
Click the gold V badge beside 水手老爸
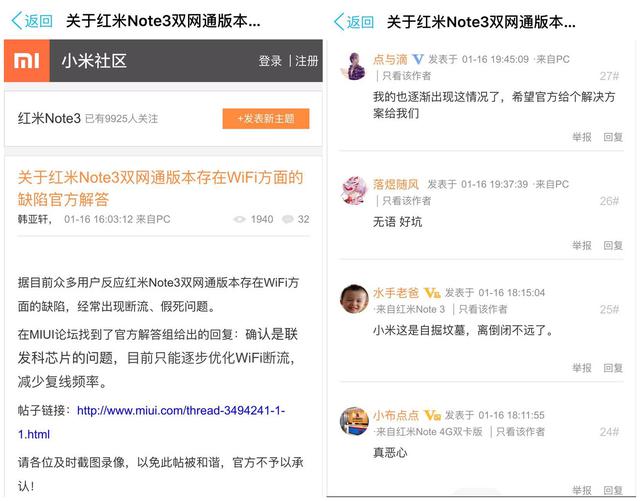click(432, 293)
